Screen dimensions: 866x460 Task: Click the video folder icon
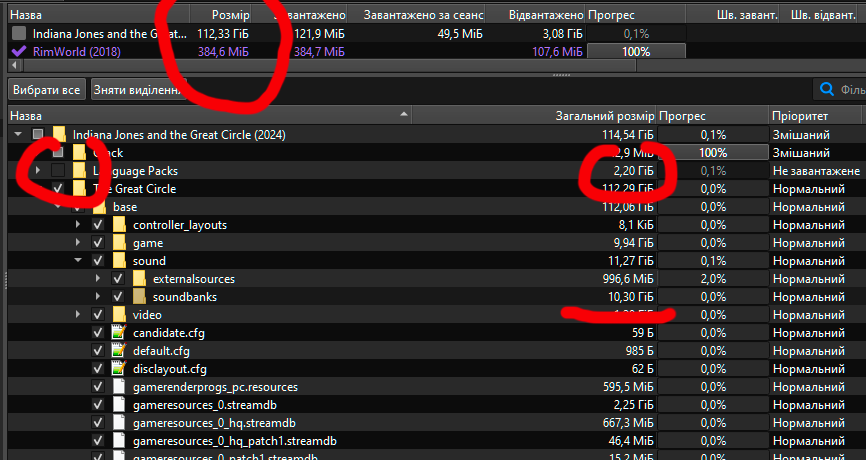point(119,315)
